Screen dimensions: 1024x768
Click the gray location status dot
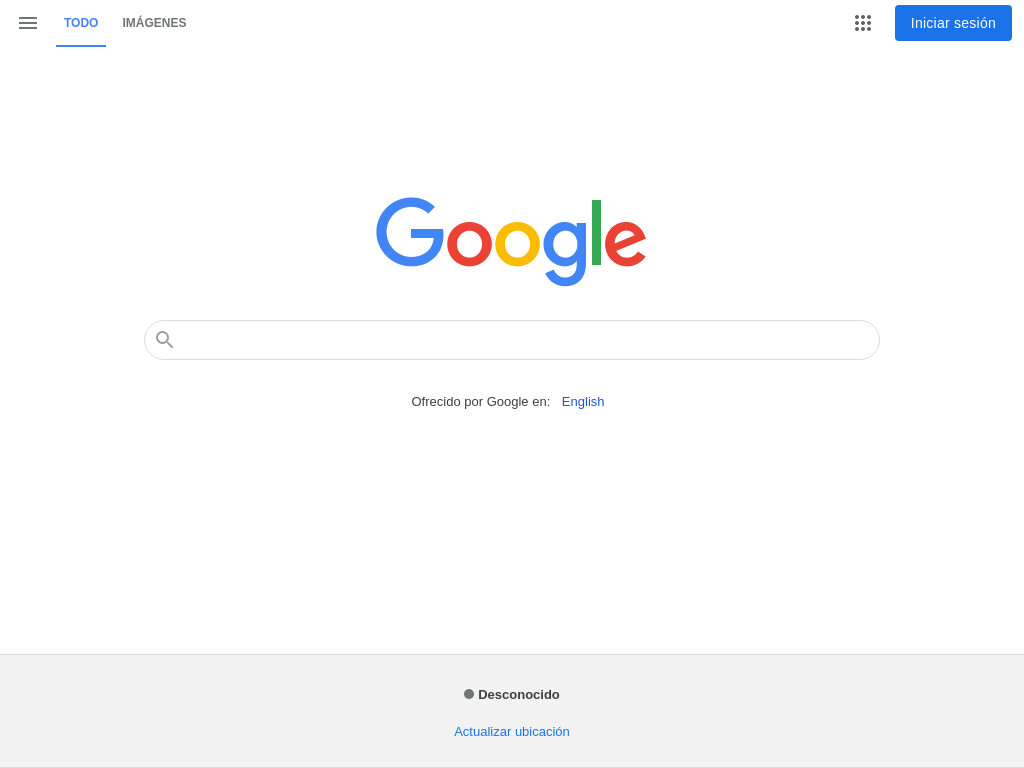coord(469,694)
